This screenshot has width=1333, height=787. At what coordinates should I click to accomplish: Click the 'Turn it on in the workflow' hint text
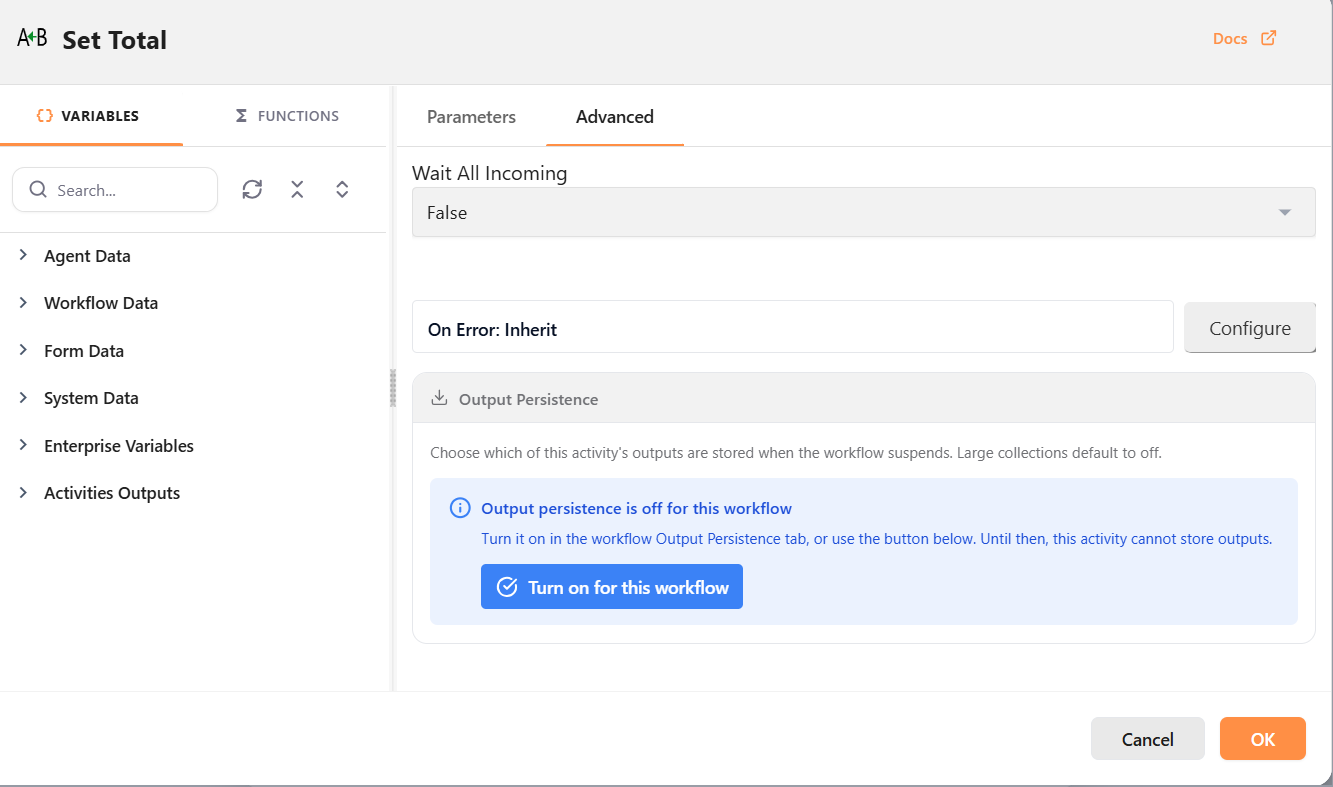[x=876, y=538]
